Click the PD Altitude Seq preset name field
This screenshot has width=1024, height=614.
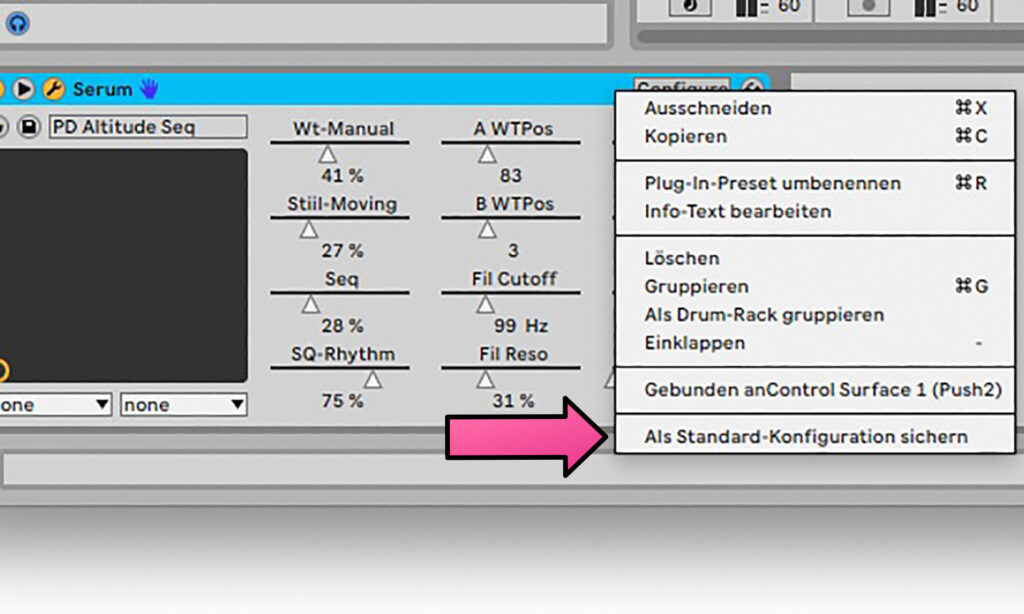[x=148, y=127]
